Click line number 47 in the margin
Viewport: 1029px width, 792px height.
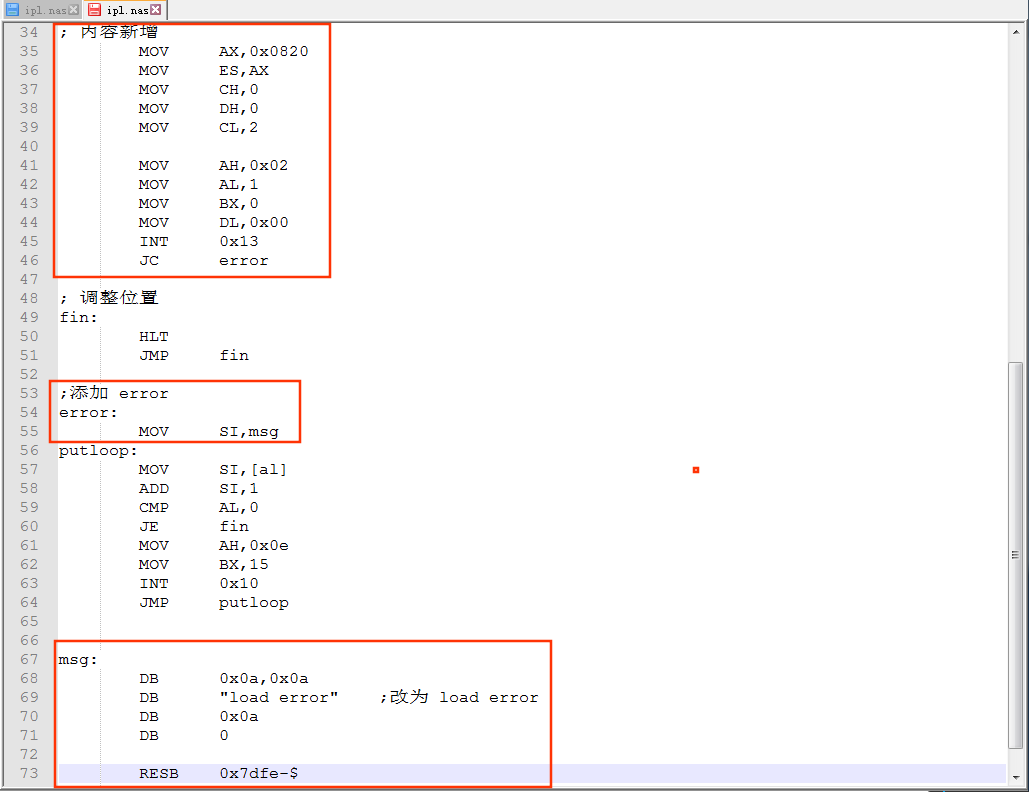29,280
